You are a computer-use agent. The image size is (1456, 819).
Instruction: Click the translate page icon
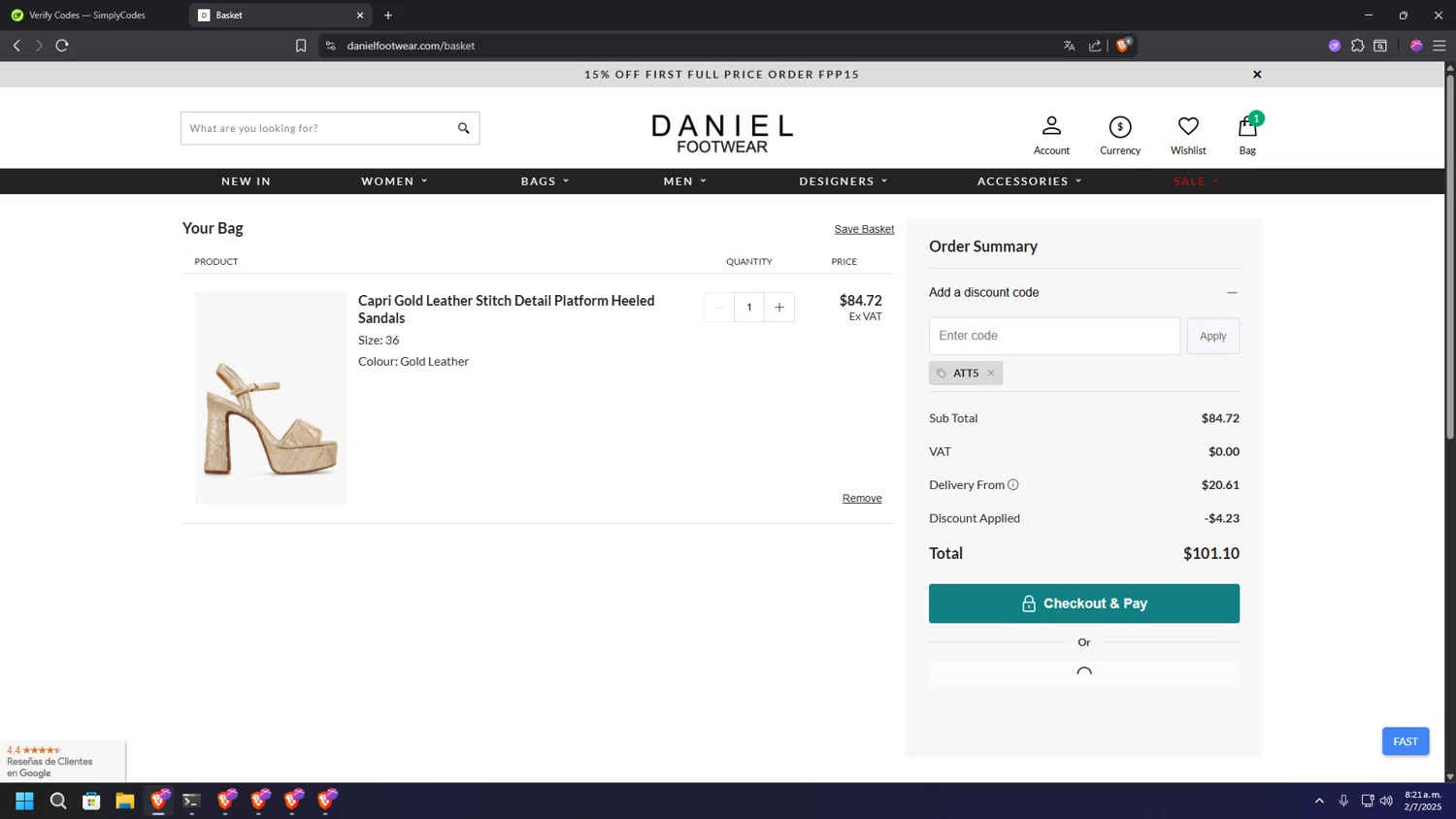1070,46
